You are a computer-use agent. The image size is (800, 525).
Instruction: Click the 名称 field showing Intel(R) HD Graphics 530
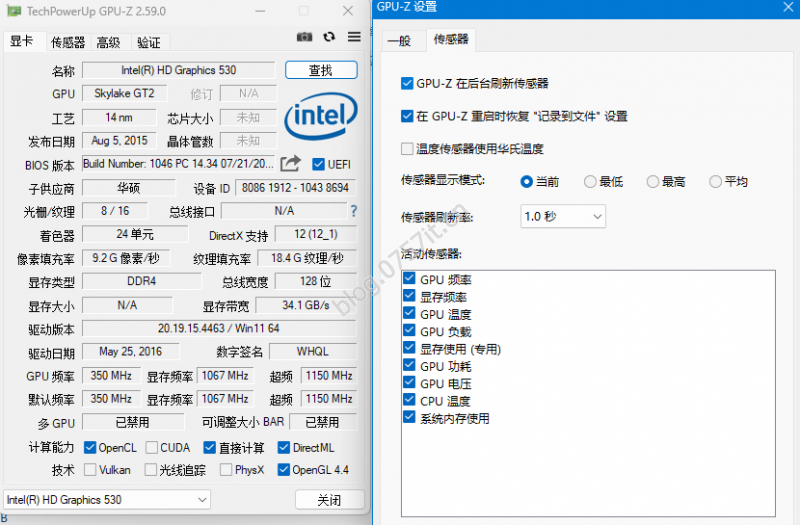click(179, 70)
